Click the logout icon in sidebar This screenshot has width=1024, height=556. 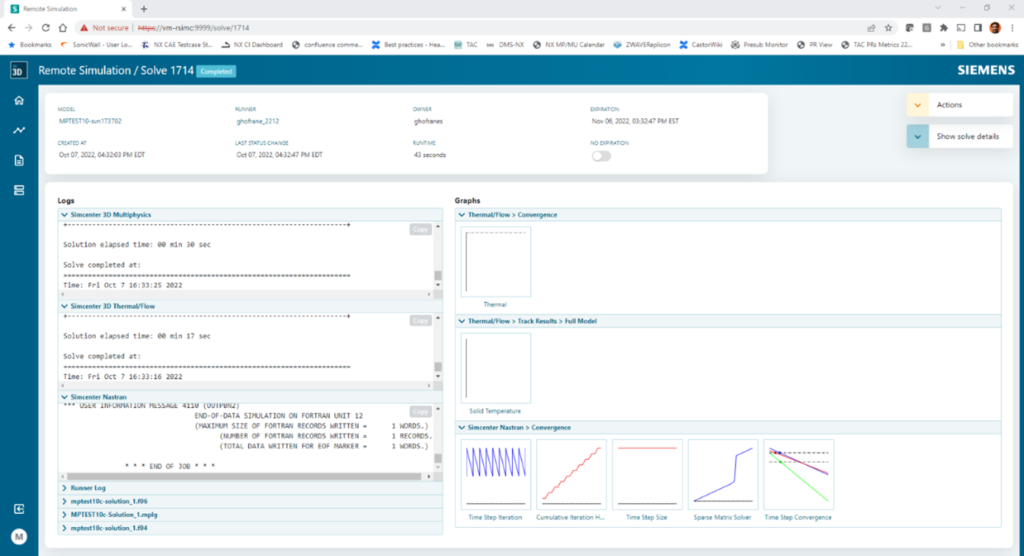click(18, 509)
